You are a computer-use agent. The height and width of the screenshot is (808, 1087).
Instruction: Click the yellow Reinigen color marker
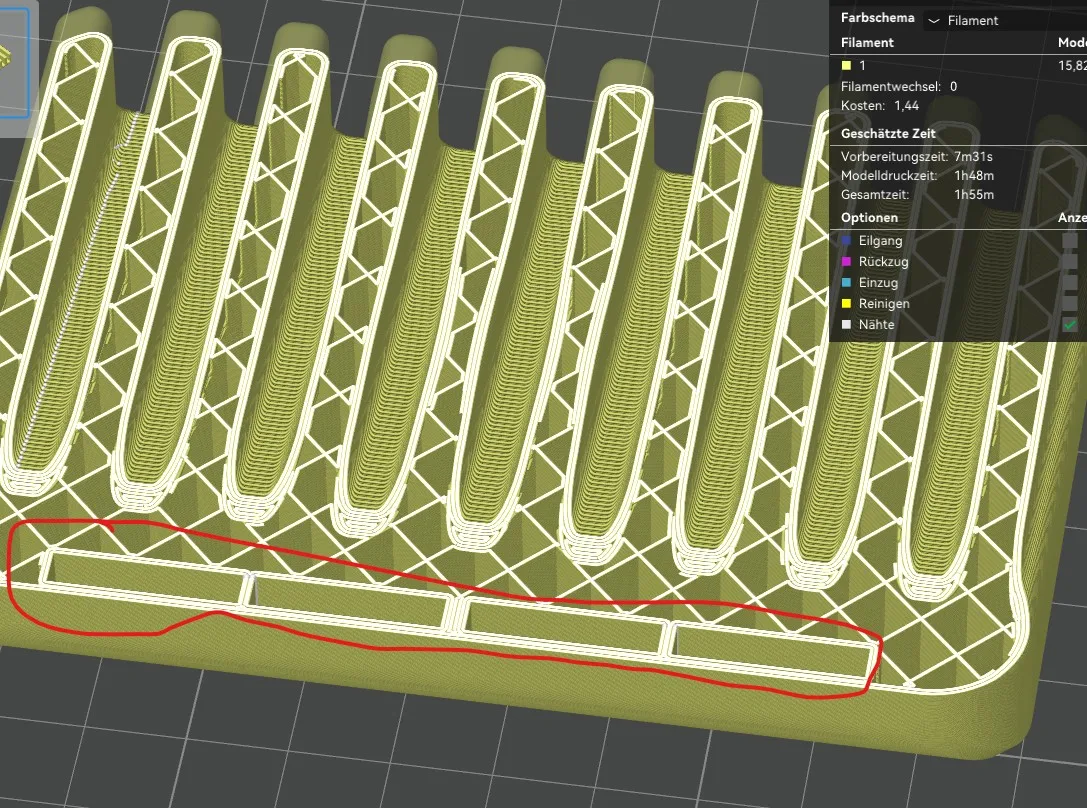click(846, 304)
